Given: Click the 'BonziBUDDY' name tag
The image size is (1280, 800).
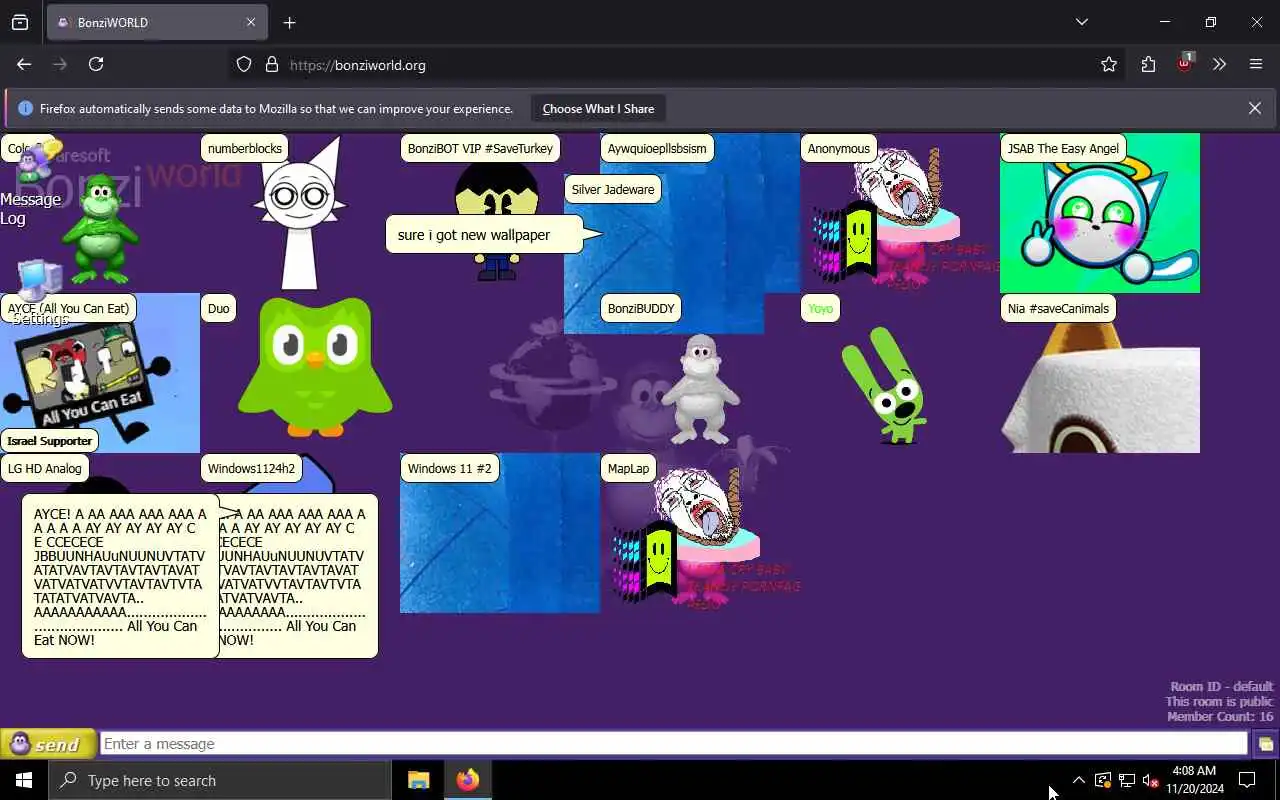Looking at the screenshot, I should 641,309.
